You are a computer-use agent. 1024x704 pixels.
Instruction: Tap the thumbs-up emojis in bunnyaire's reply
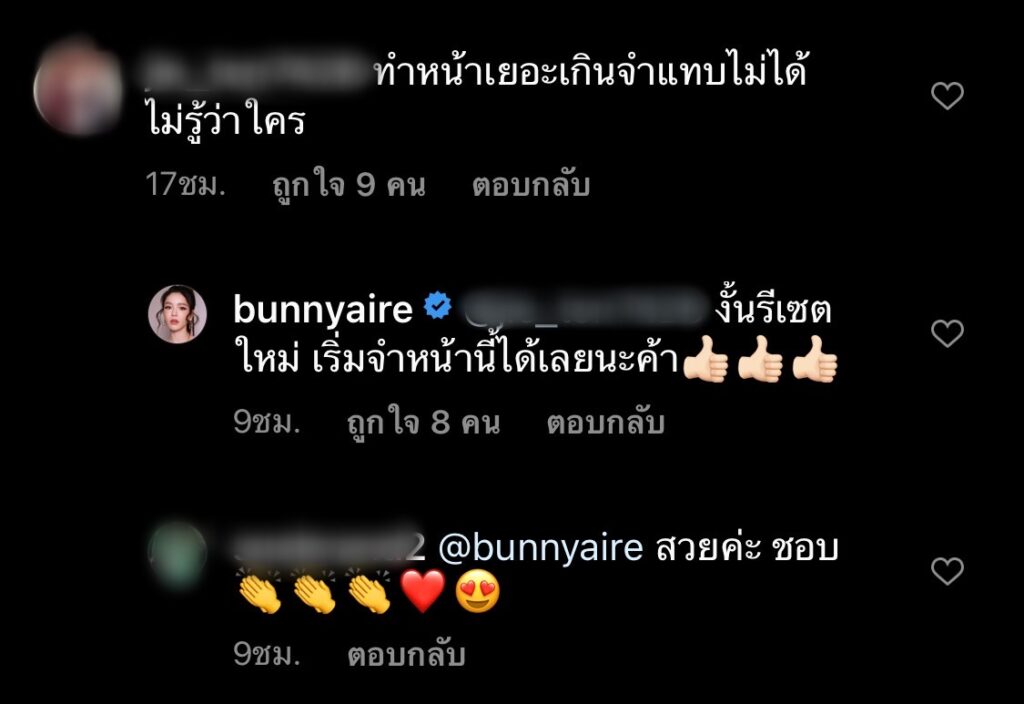click(760, 359)
